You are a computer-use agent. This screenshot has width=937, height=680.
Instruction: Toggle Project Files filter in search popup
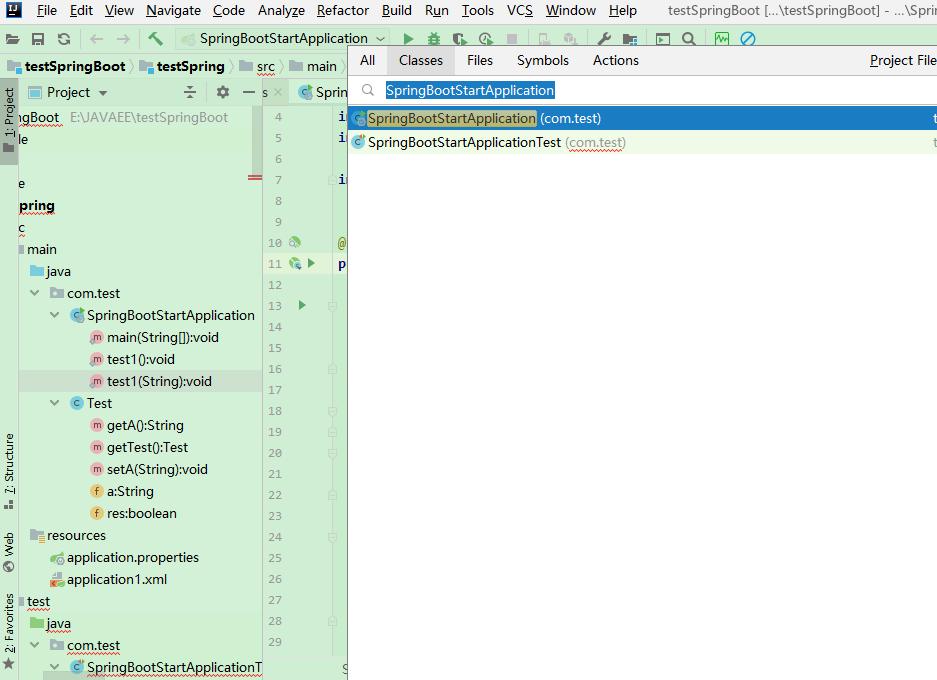point(903,60)
